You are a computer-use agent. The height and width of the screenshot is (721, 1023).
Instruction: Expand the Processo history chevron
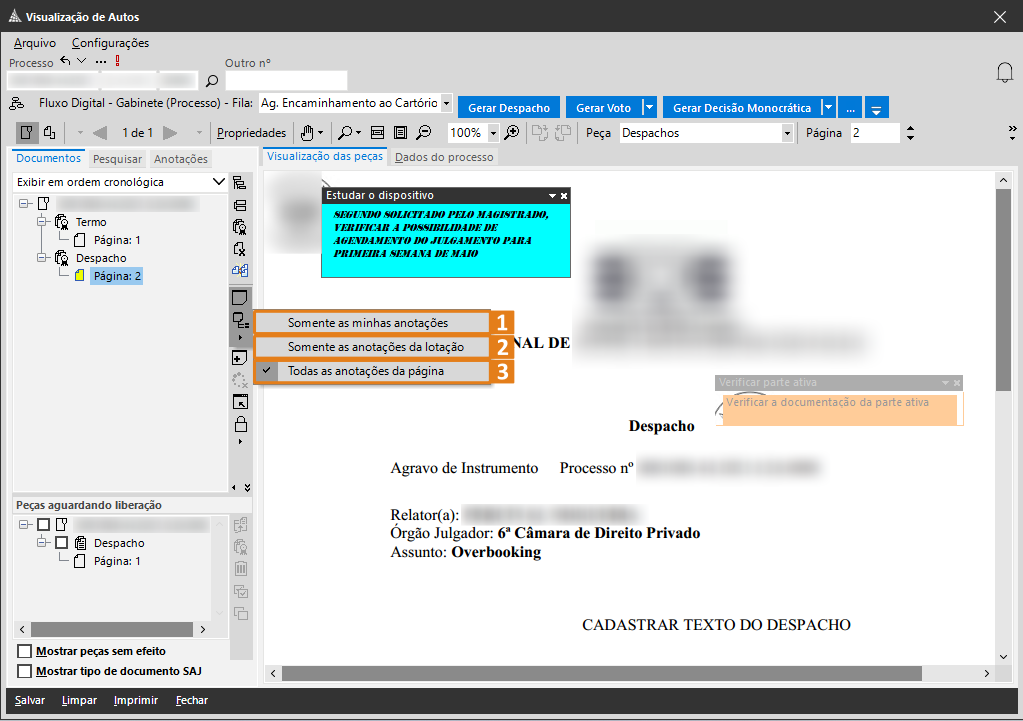[82, 61]
